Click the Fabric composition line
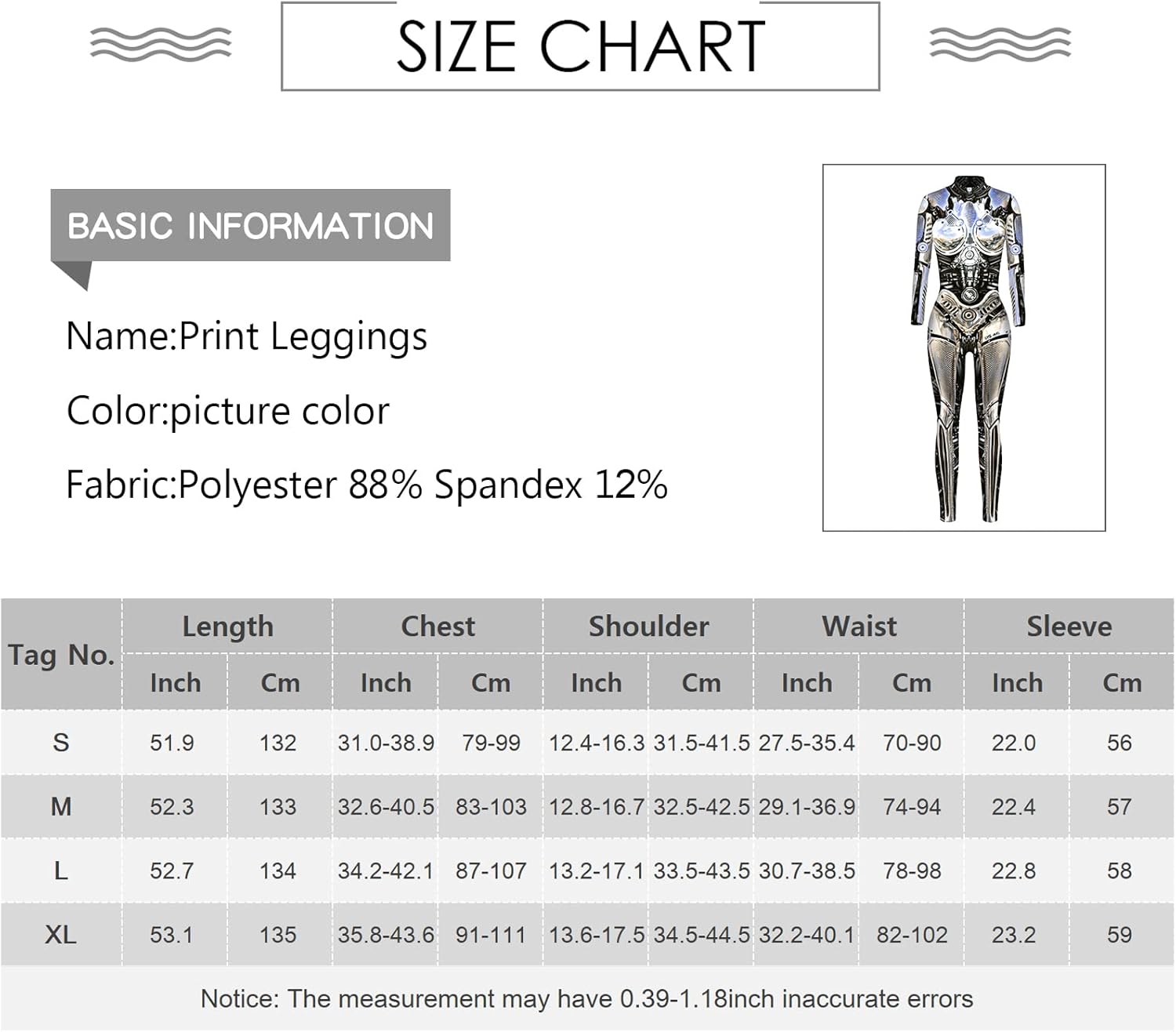 pos(366,485)
